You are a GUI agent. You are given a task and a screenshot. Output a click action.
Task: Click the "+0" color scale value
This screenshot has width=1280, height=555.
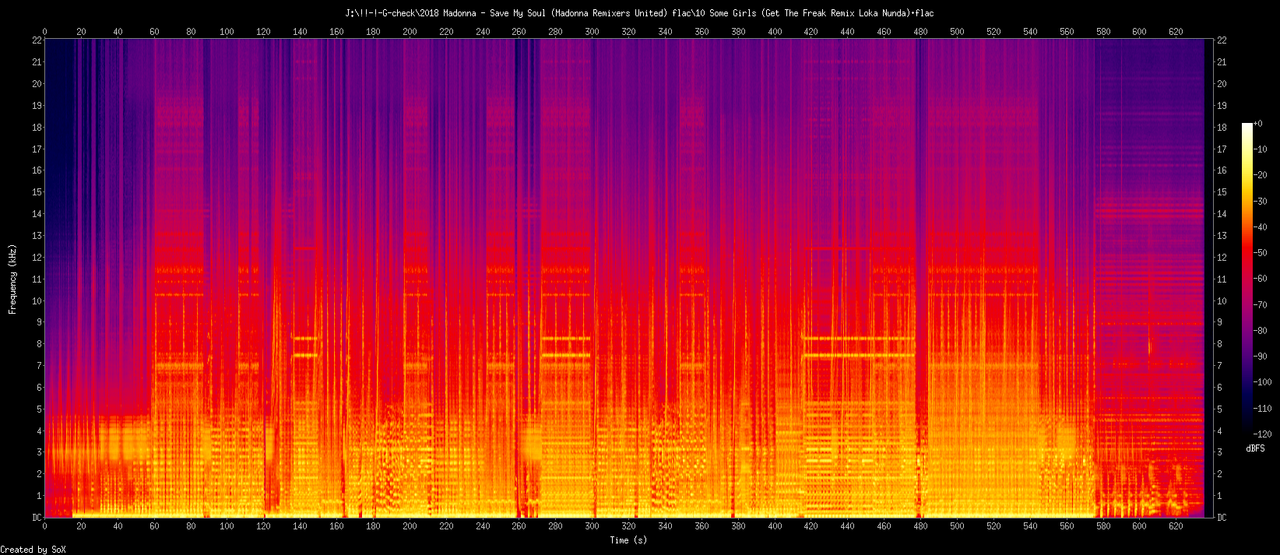coord(1258,123)
